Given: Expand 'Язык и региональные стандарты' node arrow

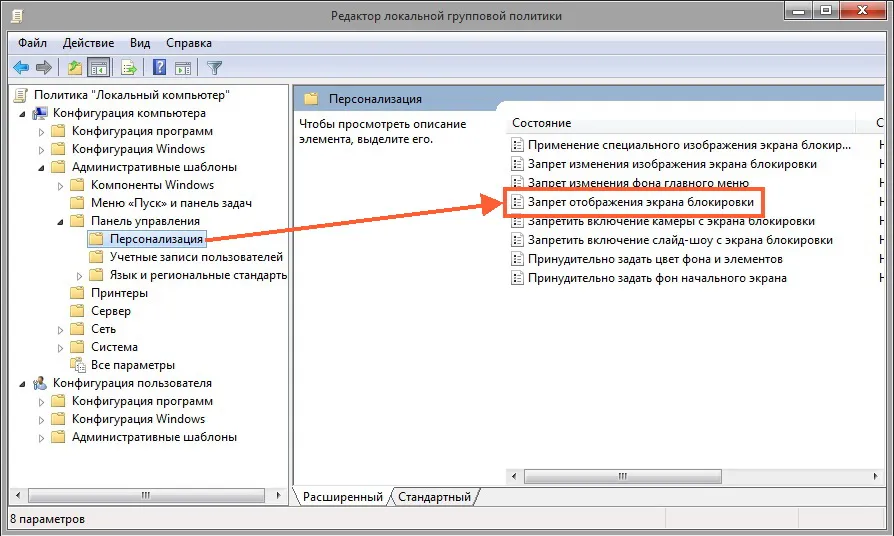Looking at the screenshot, I should (79, 276).
